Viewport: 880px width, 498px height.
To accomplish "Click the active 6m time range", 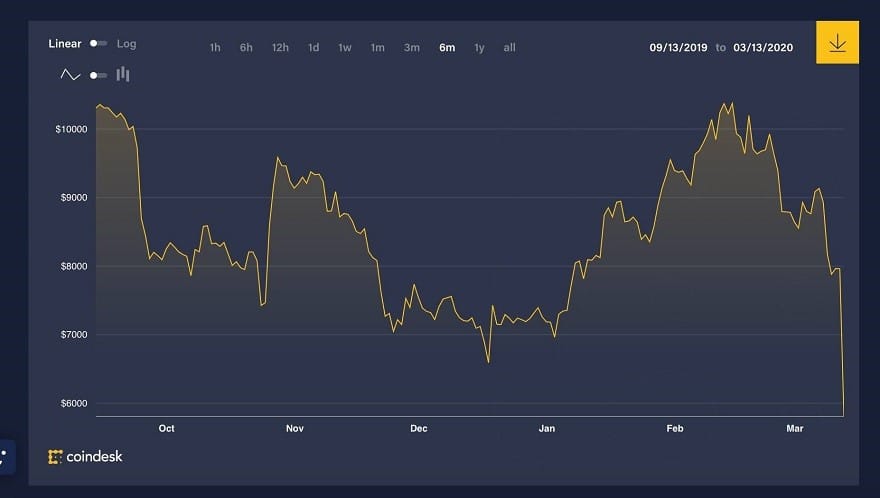I will tap(446, 48).
